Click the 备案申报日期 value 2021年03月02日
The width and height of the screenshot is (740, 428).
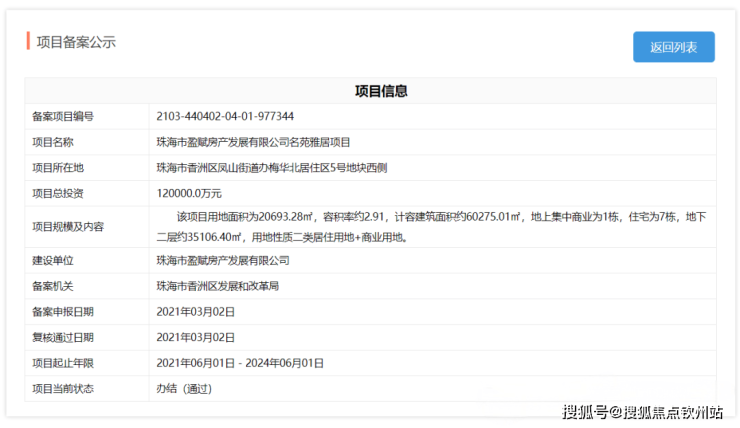(196, 311)
